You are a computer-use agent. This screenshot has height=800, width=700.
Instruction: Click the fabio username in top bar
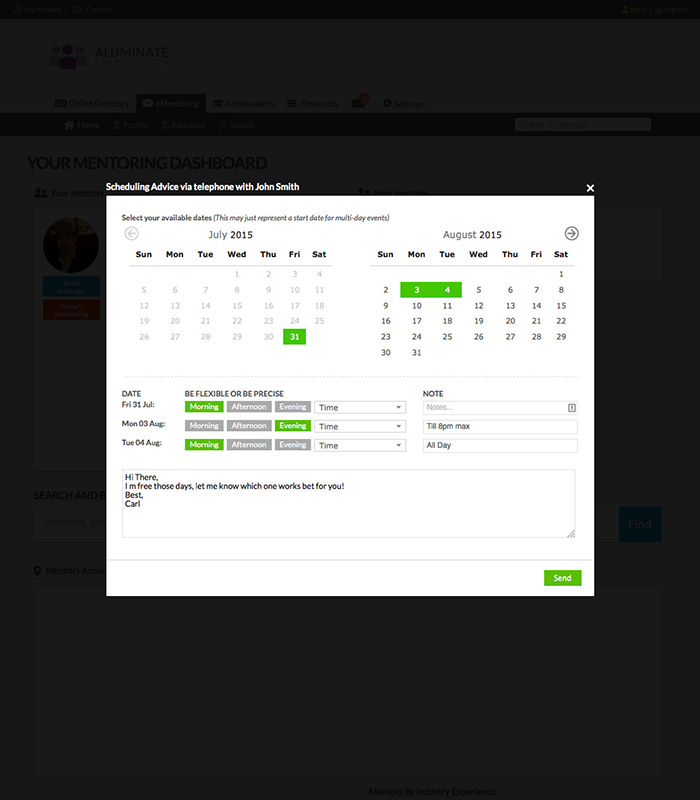[635, 9]
